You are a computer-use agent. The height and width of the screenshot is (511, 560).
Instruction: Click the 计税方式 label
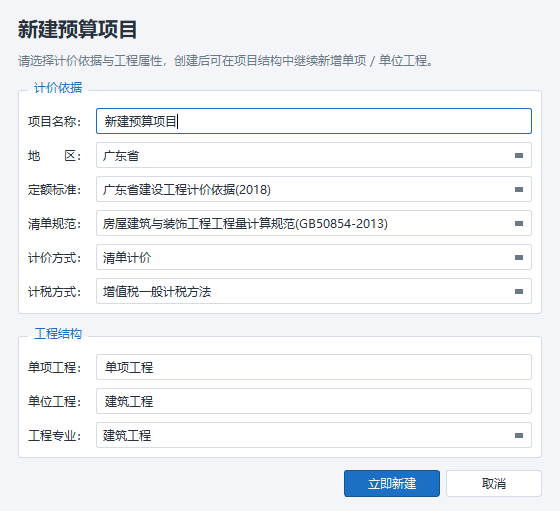pos(55,292)
